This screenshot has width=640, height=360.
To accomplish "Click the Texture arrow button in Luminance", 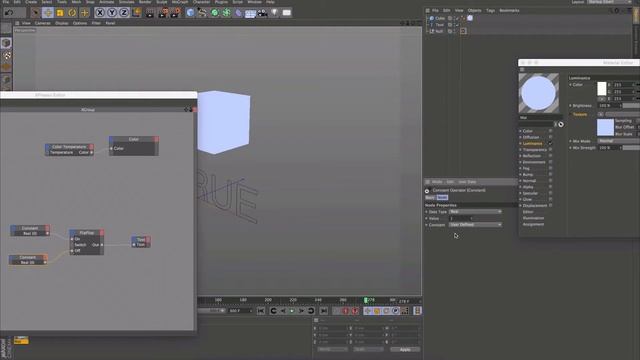I will (600, 114).
